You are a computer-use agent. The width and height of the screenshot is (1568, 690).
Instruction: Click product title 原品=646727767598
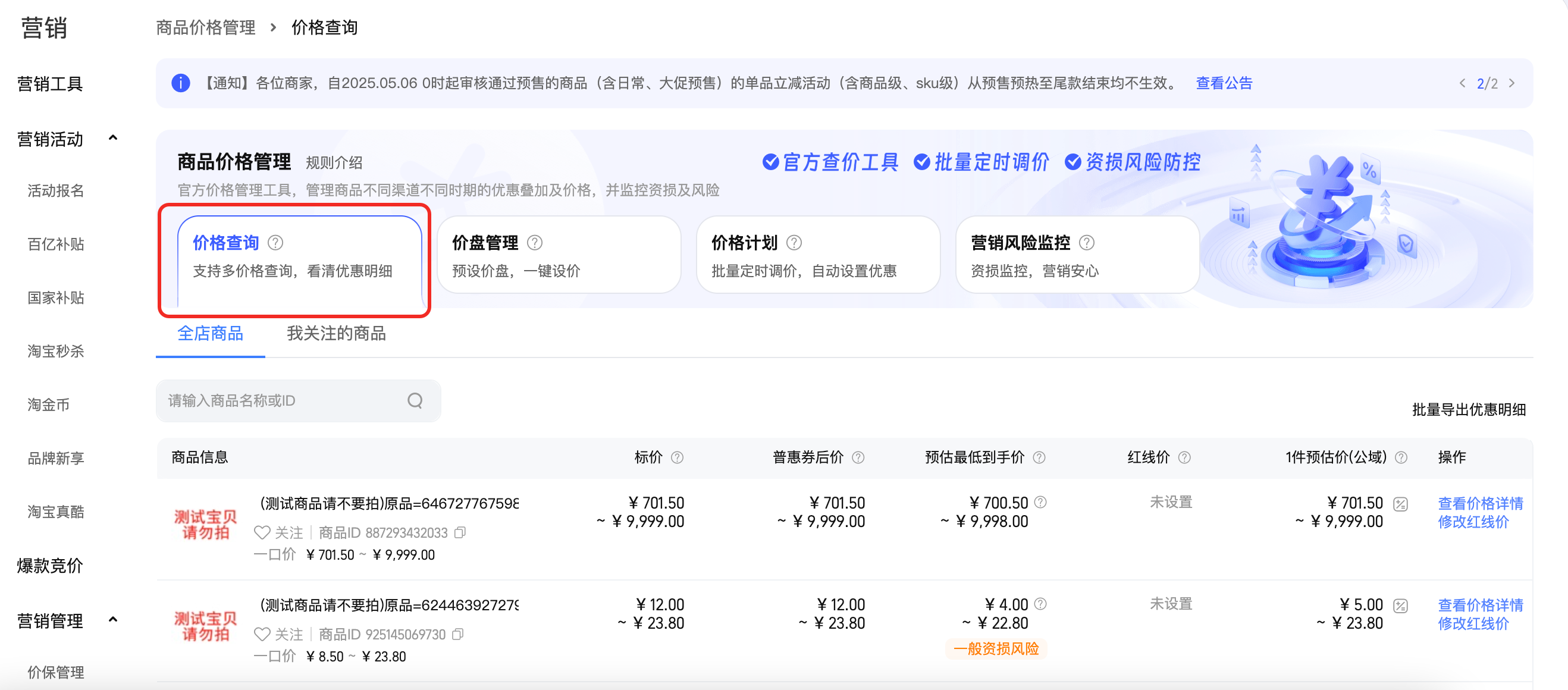(x=389, y=503)
